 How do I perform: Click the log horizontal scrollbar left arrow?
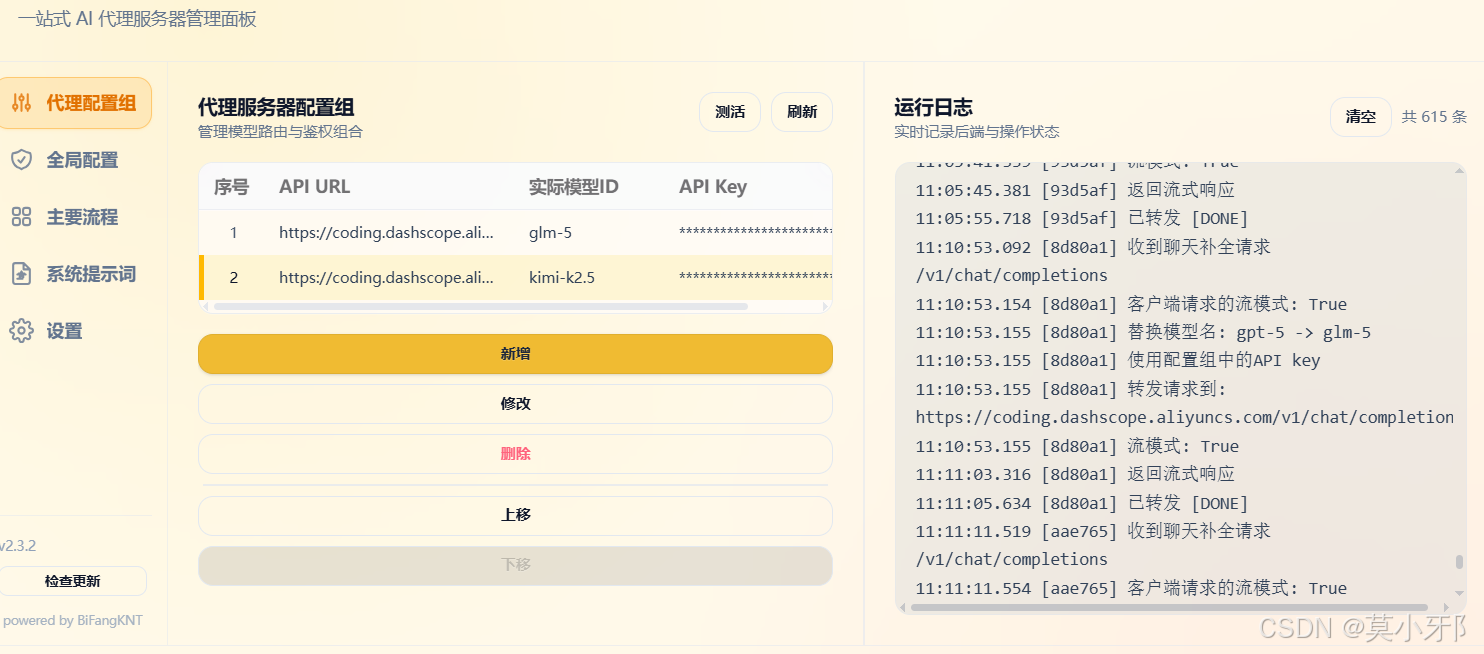903,607
